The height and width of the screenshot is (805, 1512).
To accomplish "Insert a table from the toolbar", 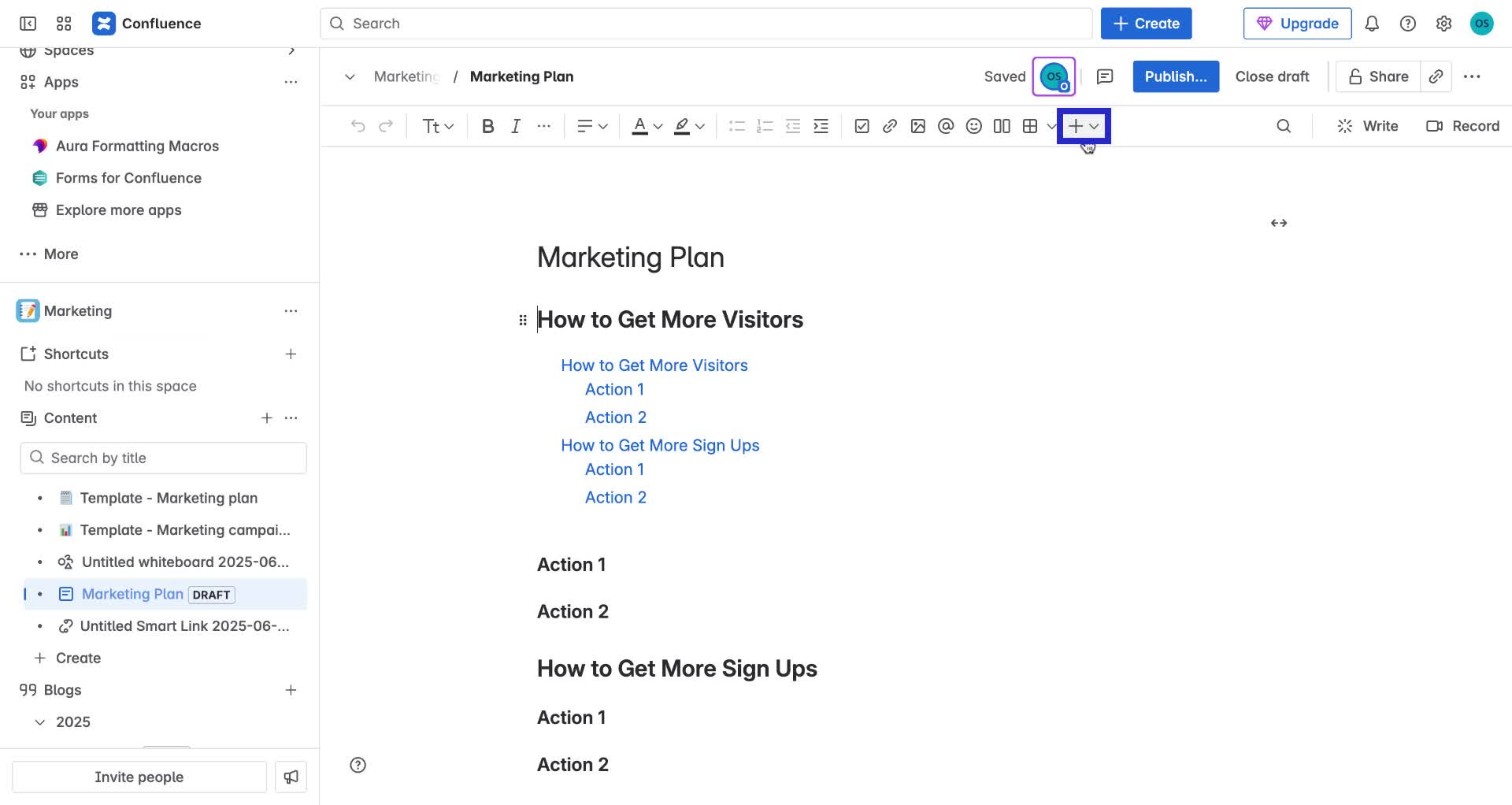I will pos(1030,126).
